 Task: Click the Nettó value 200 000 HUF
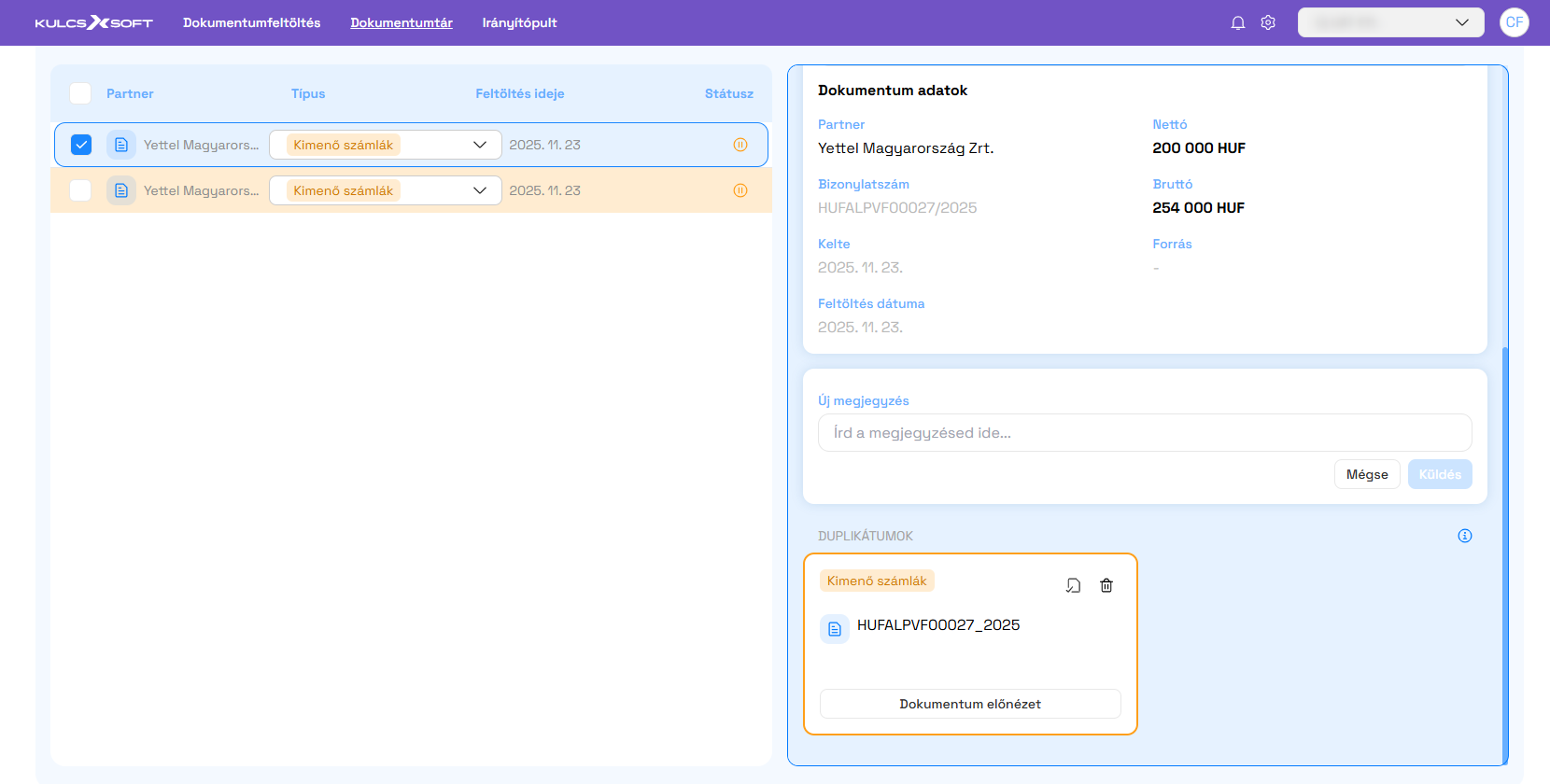(1199, 148)
